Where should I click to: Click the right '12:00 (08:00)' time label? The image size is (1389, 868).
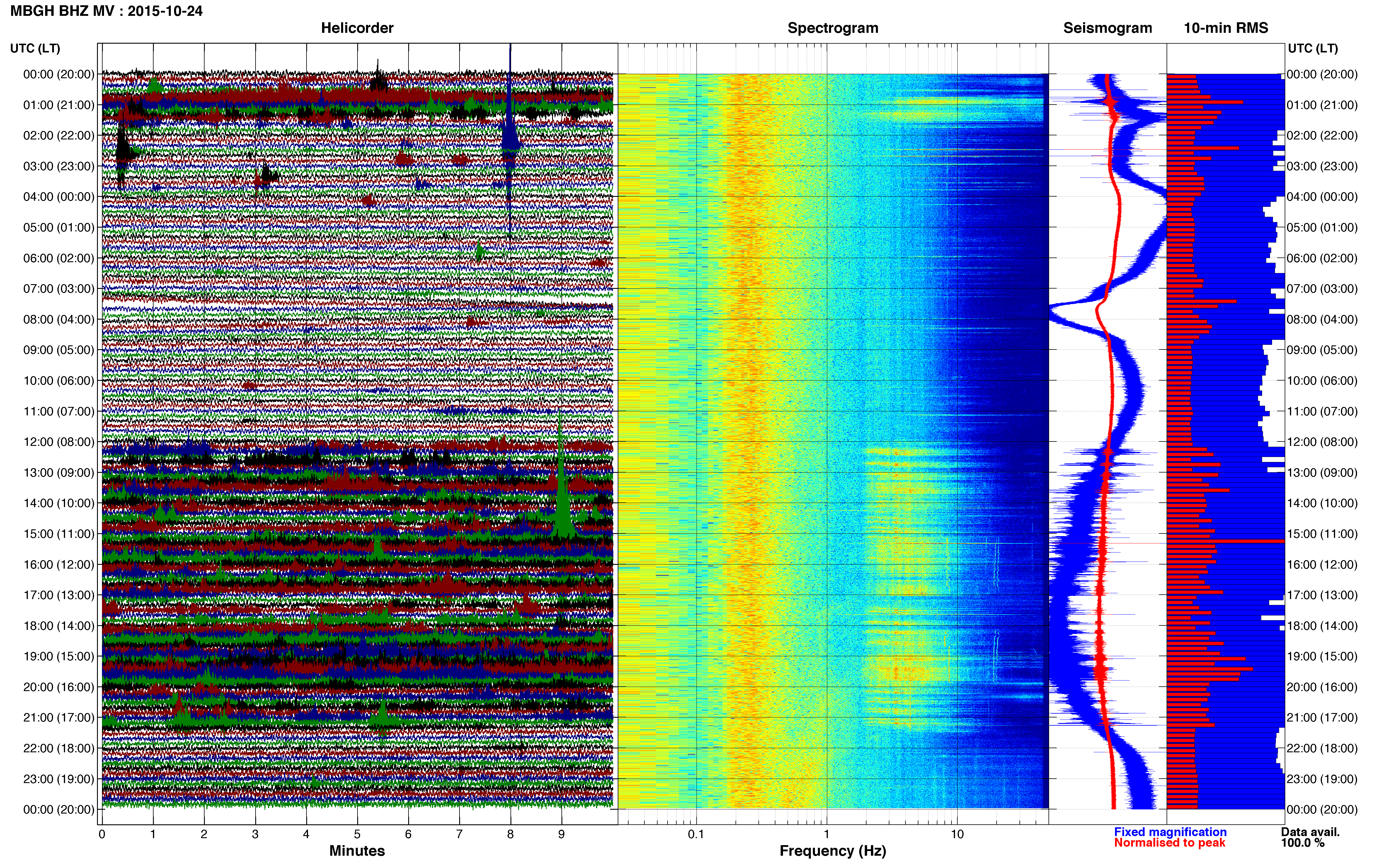(1322, 442)
